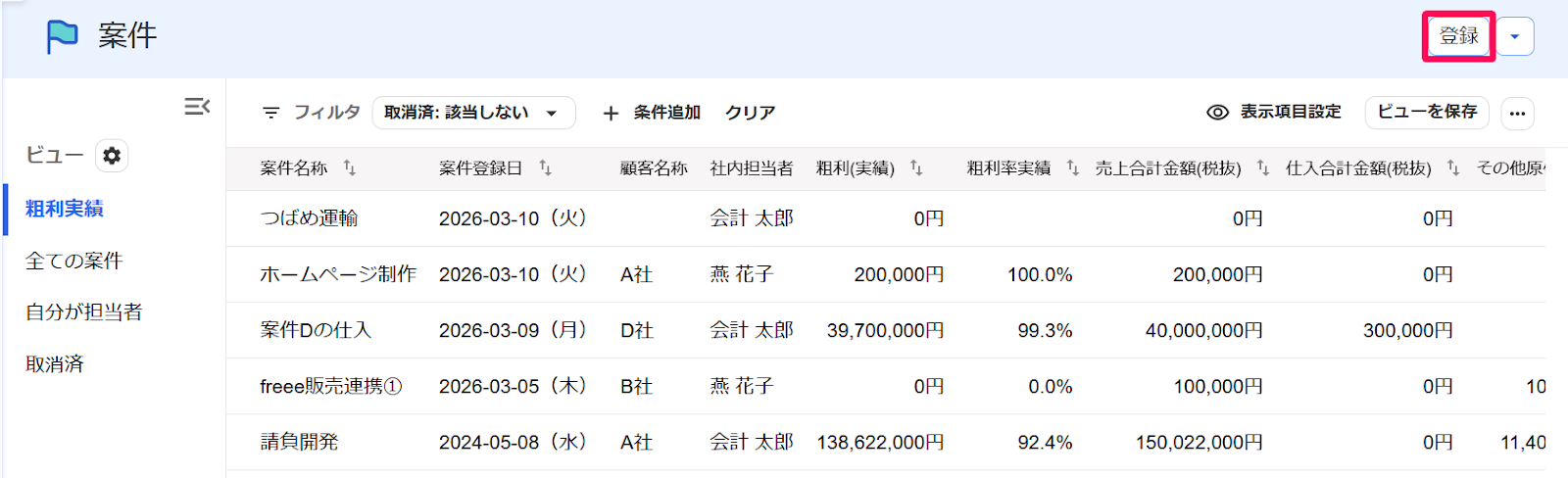Click the 0.0% margin cell
The width and height of the screenshot is (1568, 478).
(x=1051, y=386)
